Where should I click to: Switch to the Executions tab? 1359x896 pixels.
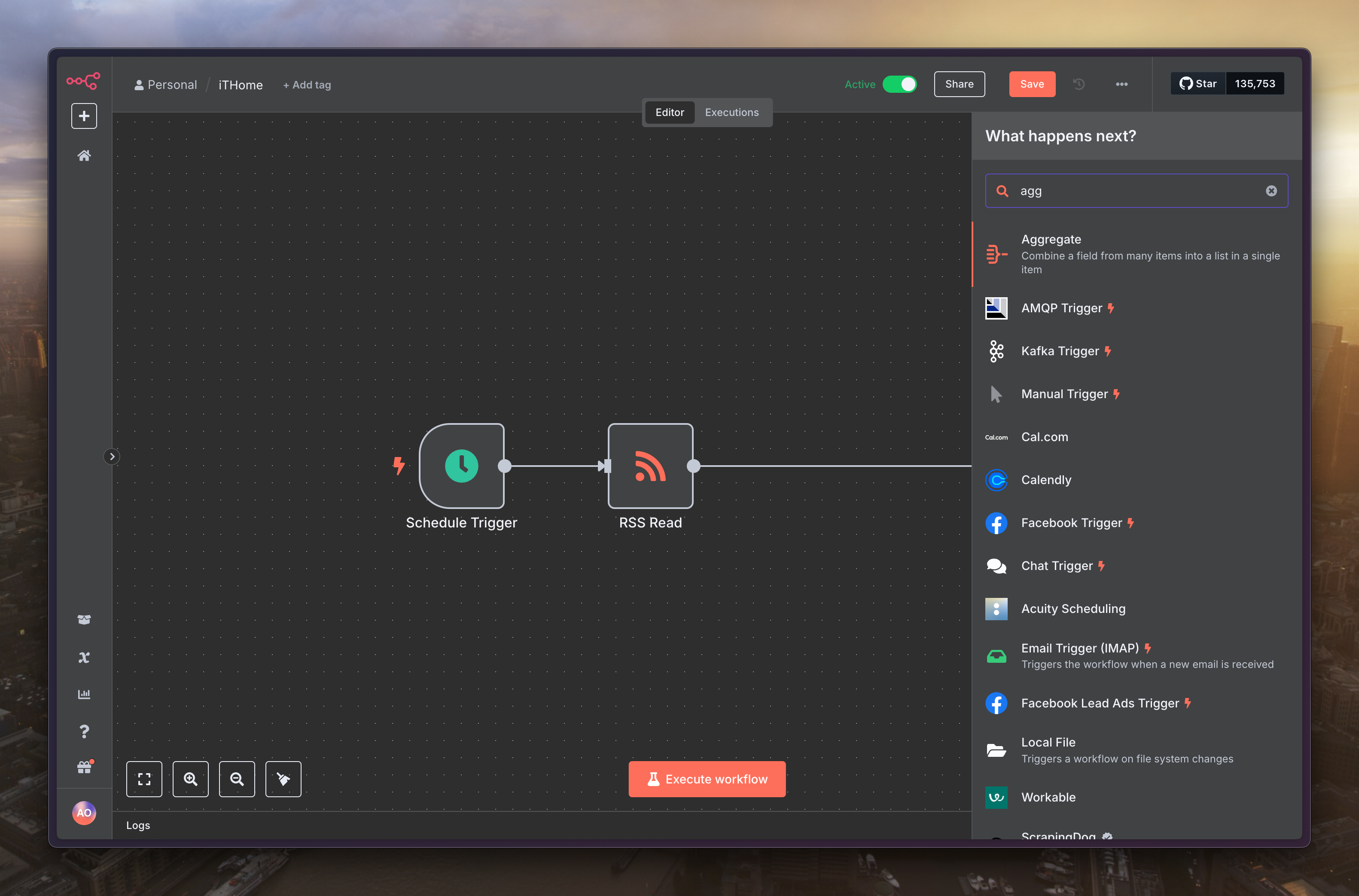[731, 113]
